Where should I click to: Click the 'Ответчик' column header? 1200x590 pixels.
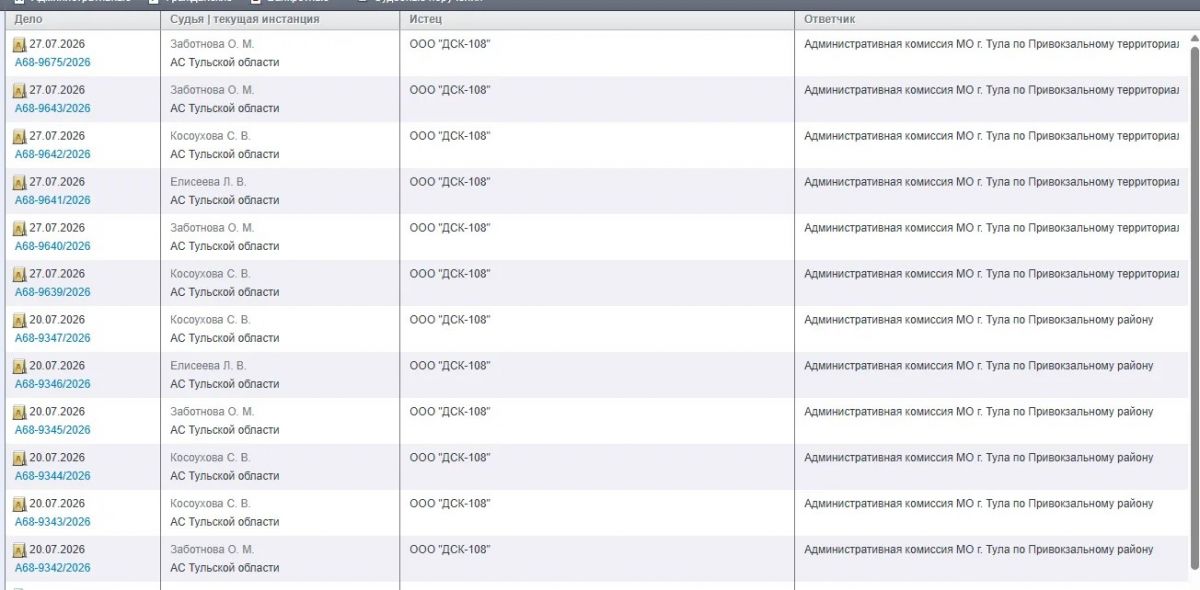click(997, 19)
